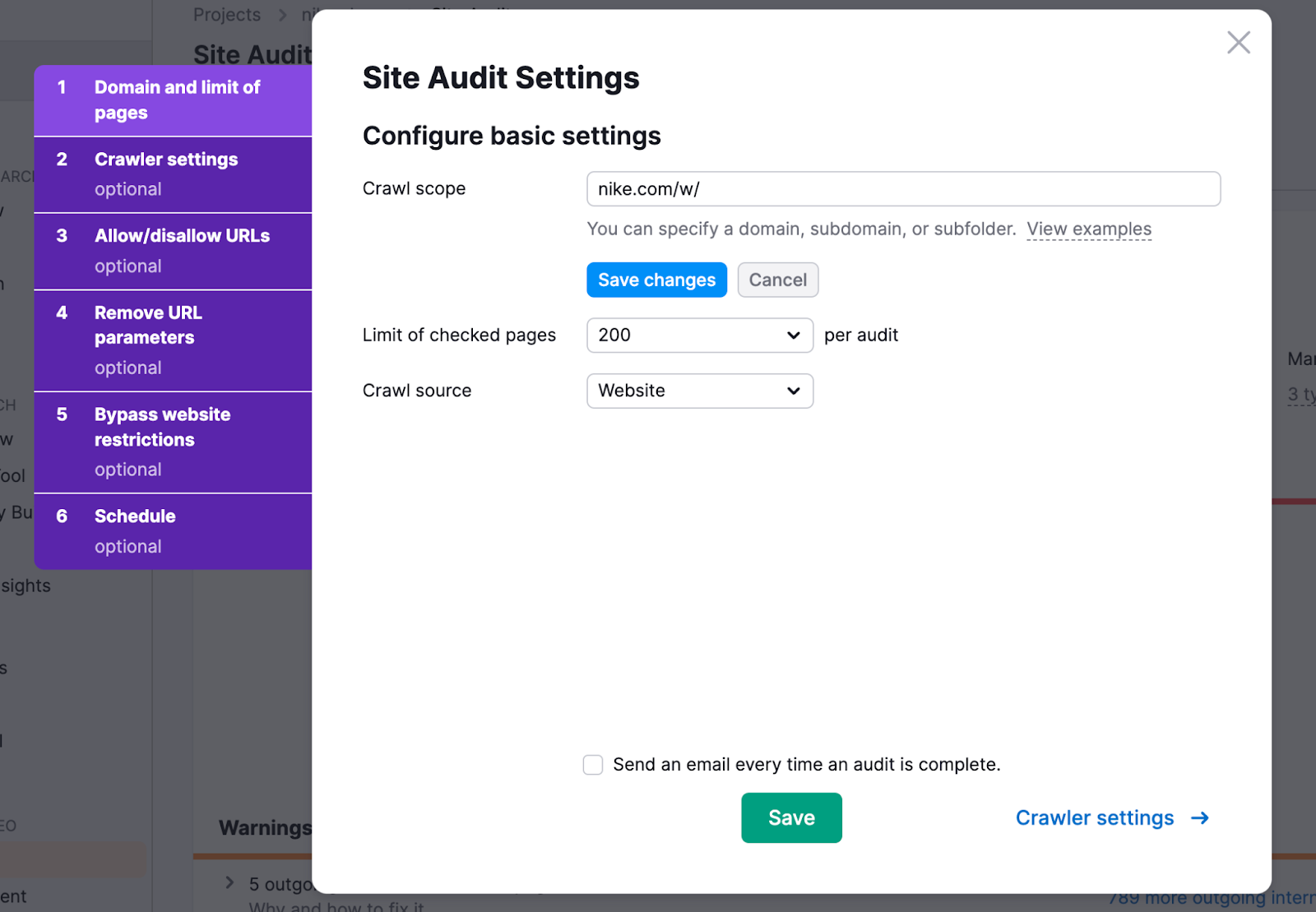Open the View examples link
Image resolution: width=1316 pixels, height=912 pixels.
[1088, 229]
